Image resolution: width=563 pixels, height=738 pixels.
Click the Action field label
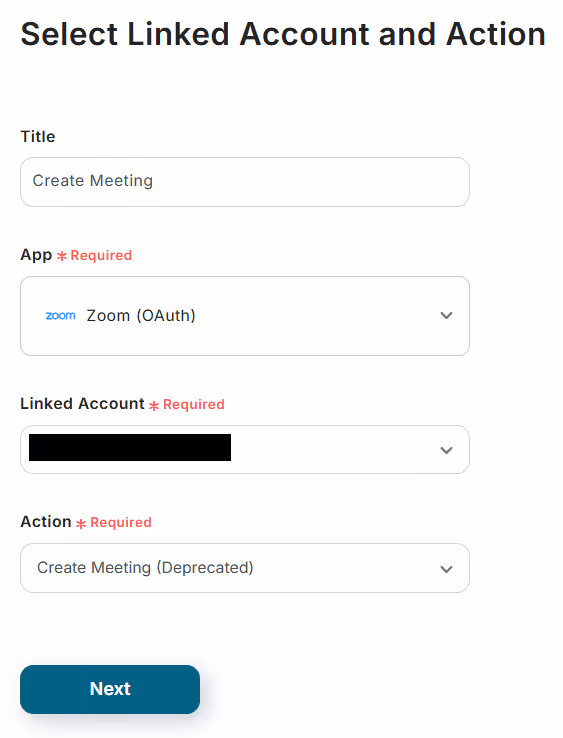[46, 521]
